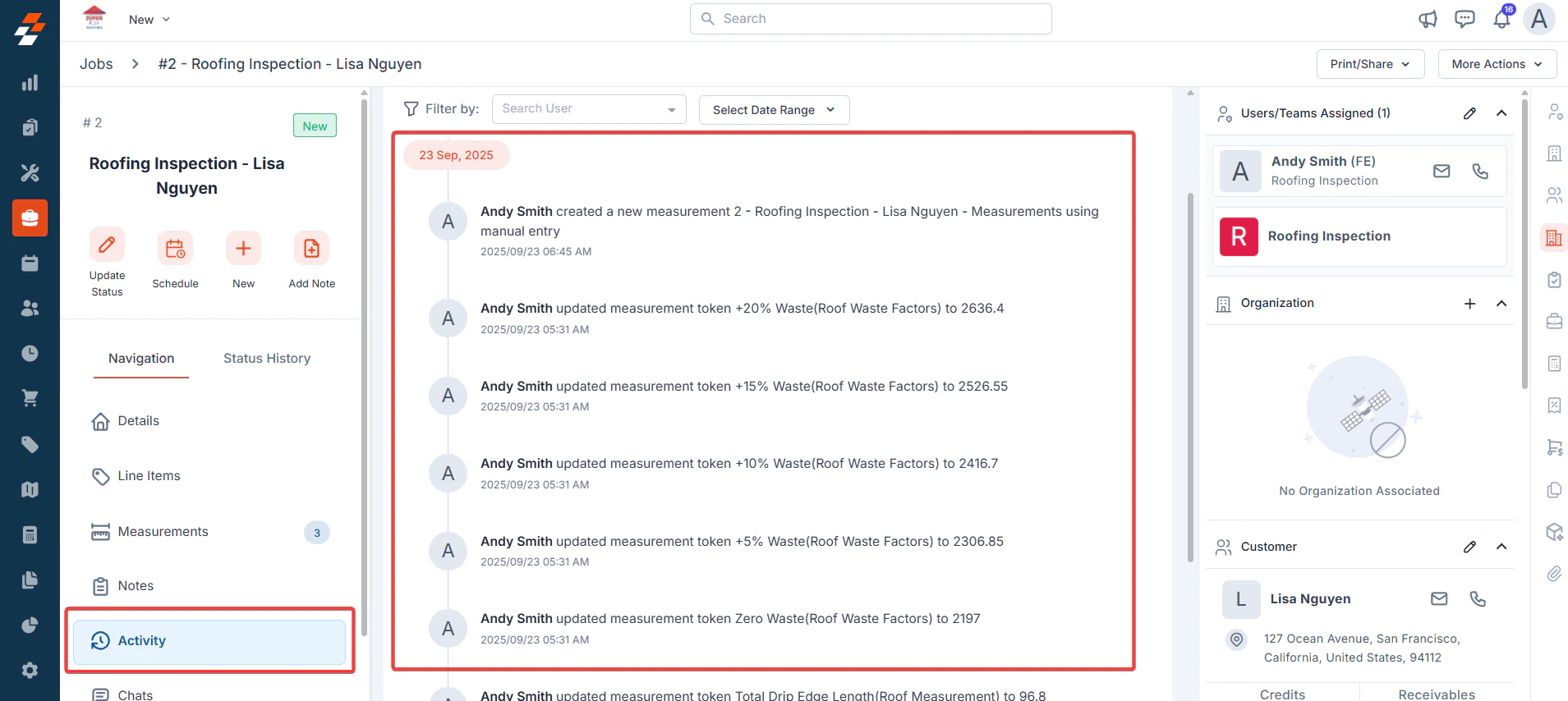1568x701 pixels.
Task: Open the announcements megaphone icon
Action: coord(1428,19)
